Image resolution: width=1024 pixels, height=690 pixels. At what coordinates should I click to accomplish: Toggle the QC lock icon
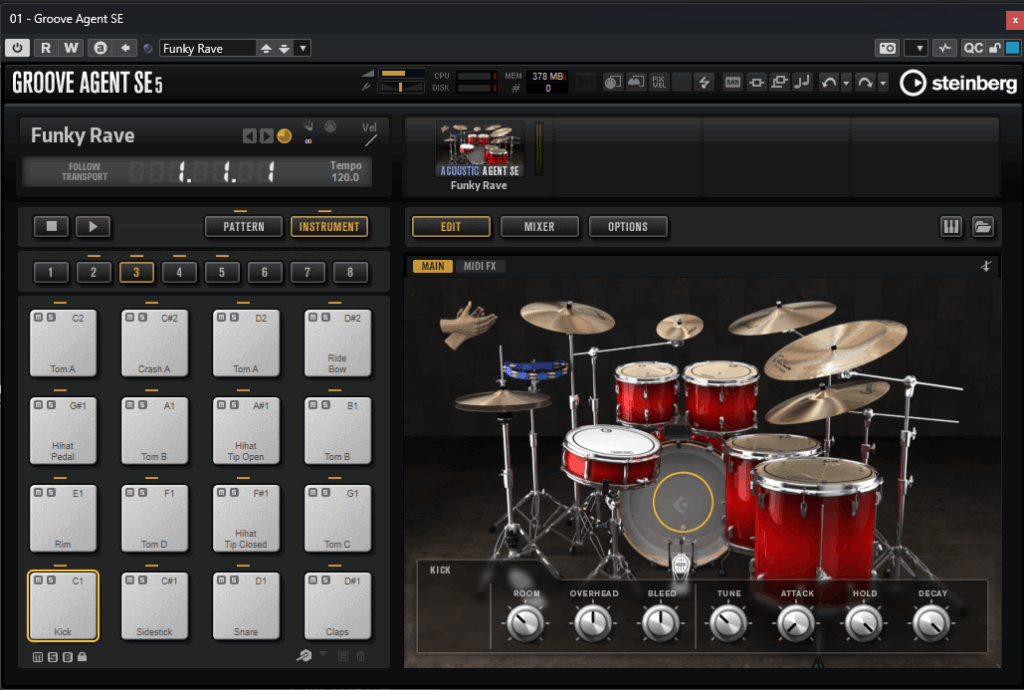(x=995, y=48)
